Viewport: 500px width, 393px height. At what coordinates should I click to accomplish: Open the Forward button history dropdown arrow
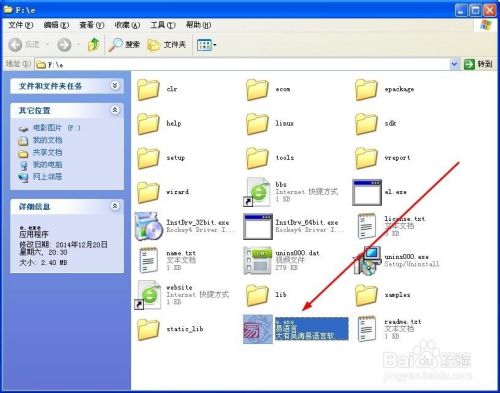click(x=79, y=44)
